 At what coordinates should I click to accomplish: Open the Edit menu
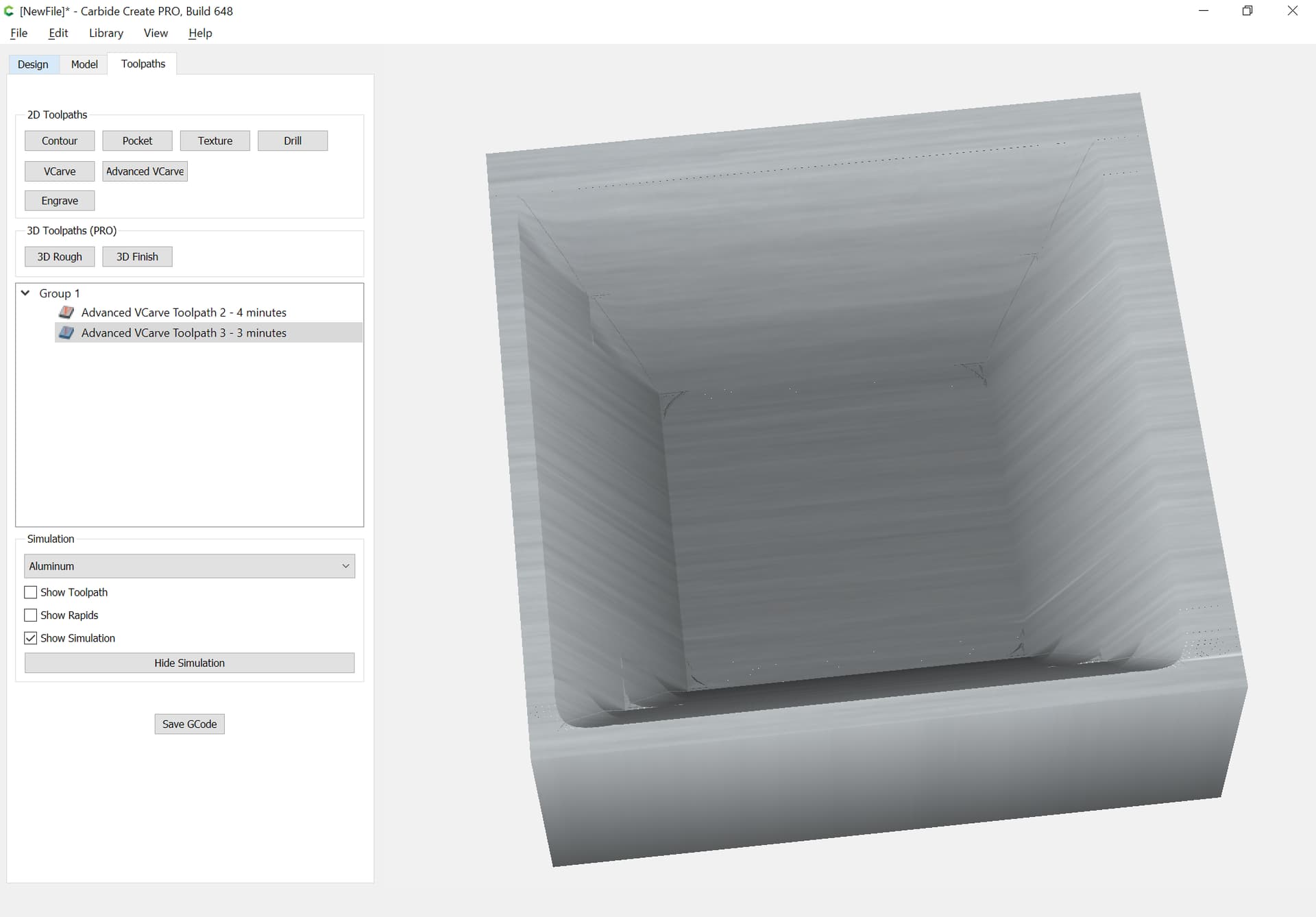[58, 33]
